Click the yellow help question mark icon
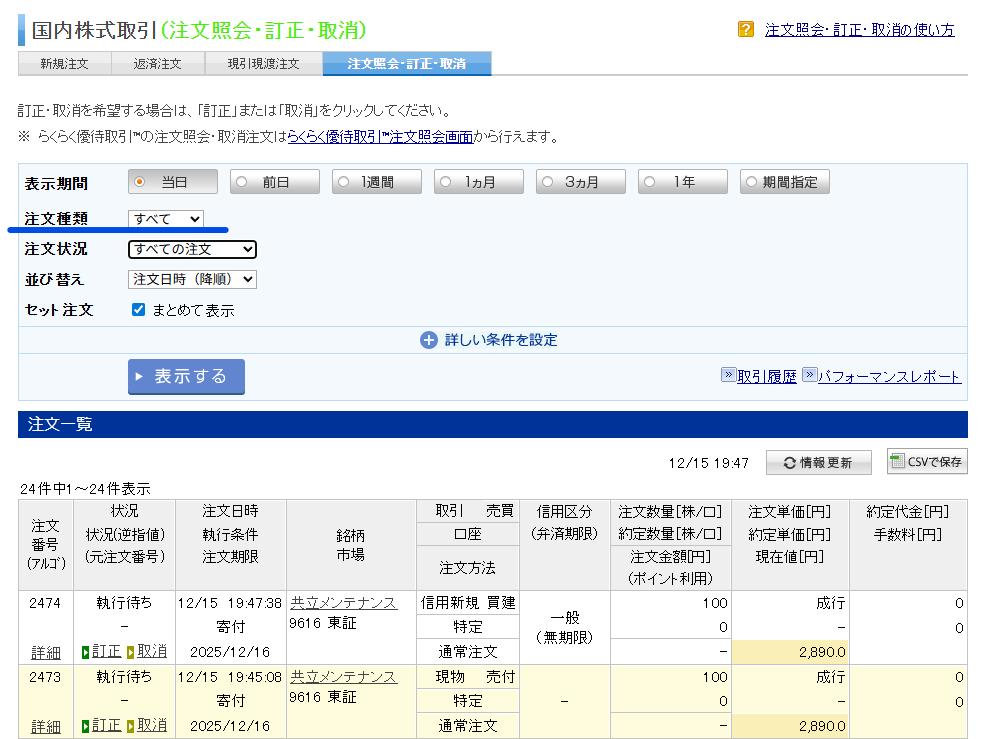The width and height of the screenshot is (989, 739). 745,30
